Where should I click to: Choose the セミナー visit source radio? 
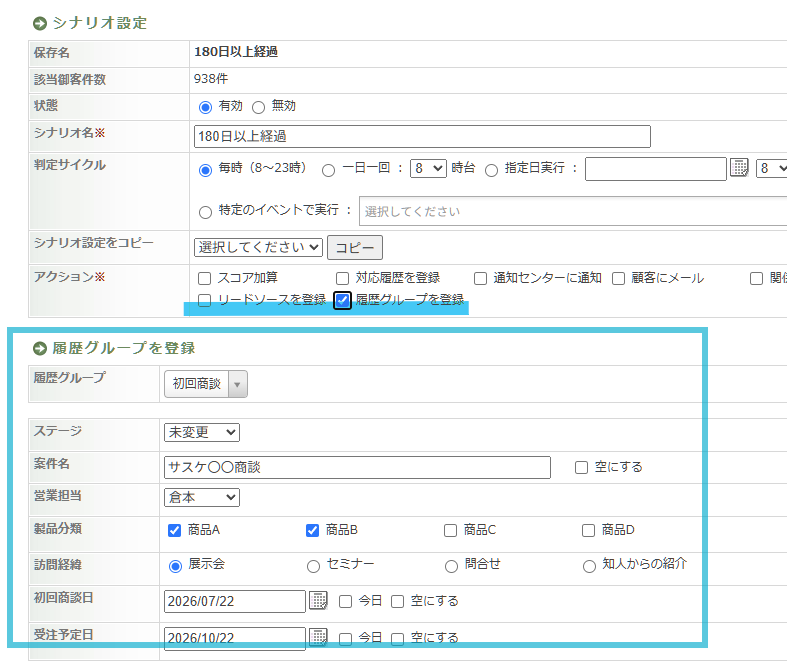tap(313, 566)
